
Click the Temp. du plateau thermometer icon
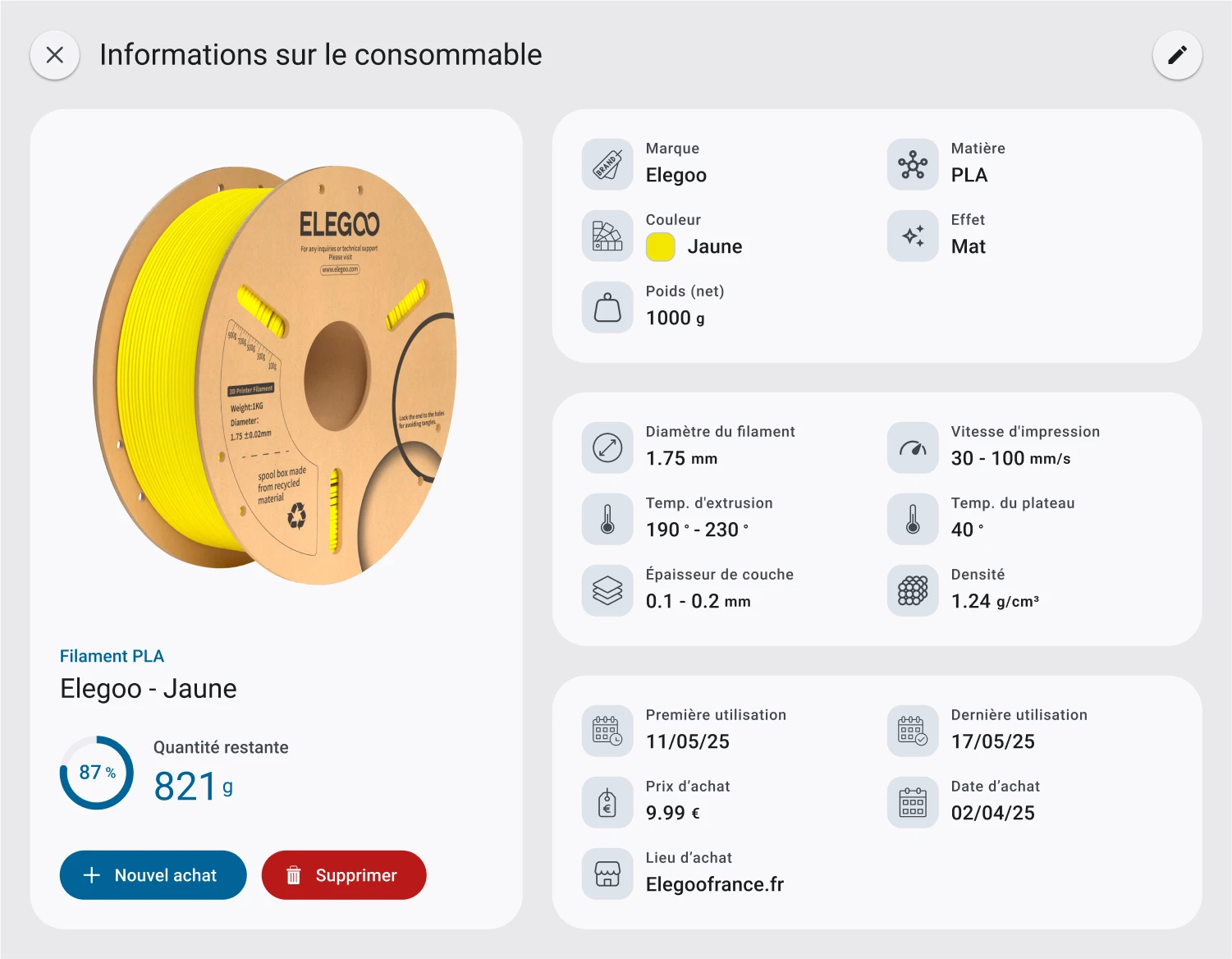pyautogui.click(x=913, y=519)
